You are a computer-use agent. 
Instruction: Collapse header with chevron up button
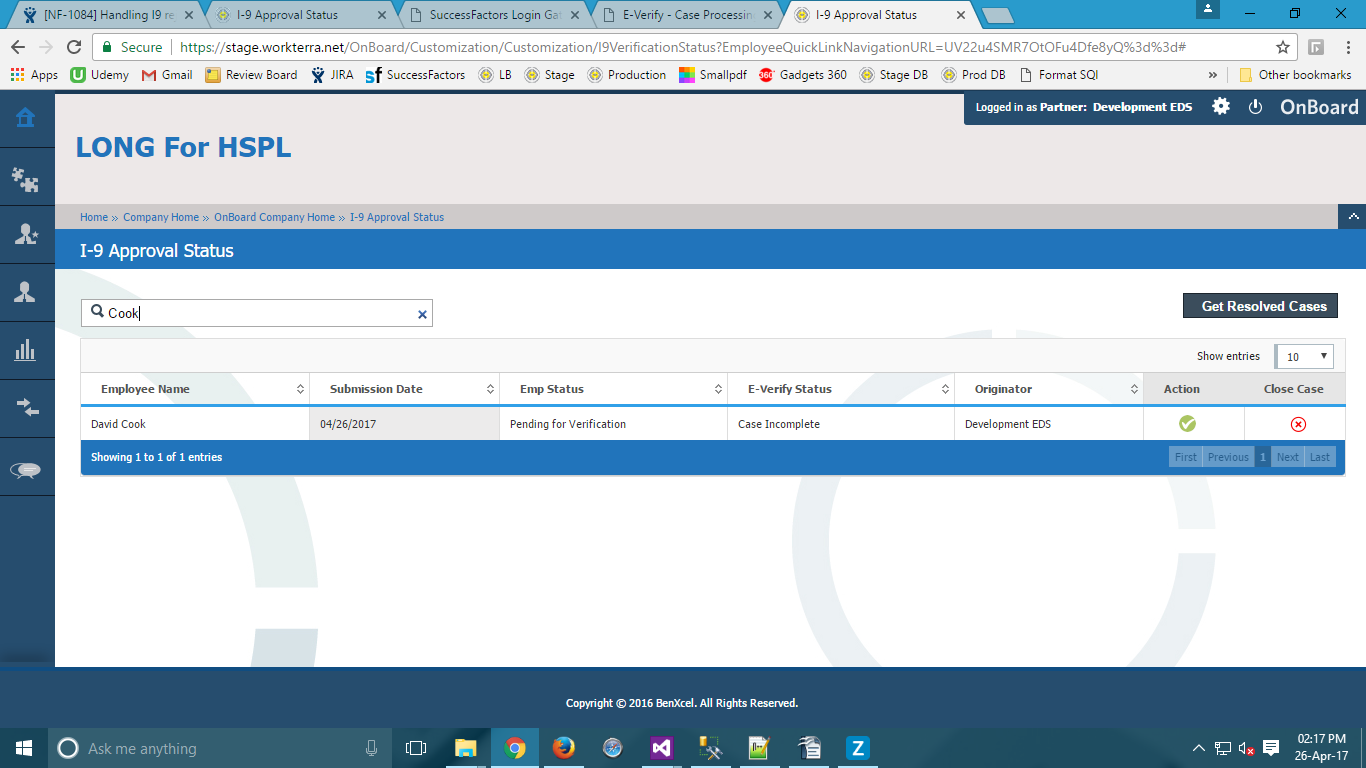tap(1352, 216)
